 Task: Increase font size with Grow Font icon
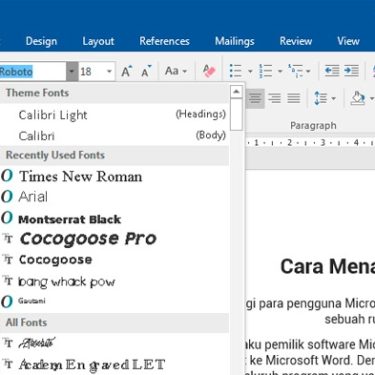click(126, 71)
